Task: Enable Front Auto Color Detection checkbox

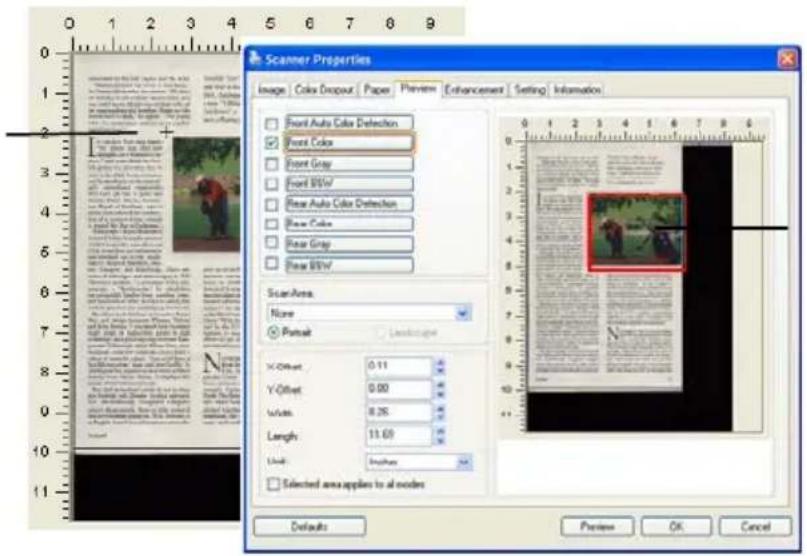Action: coord(271,124)
